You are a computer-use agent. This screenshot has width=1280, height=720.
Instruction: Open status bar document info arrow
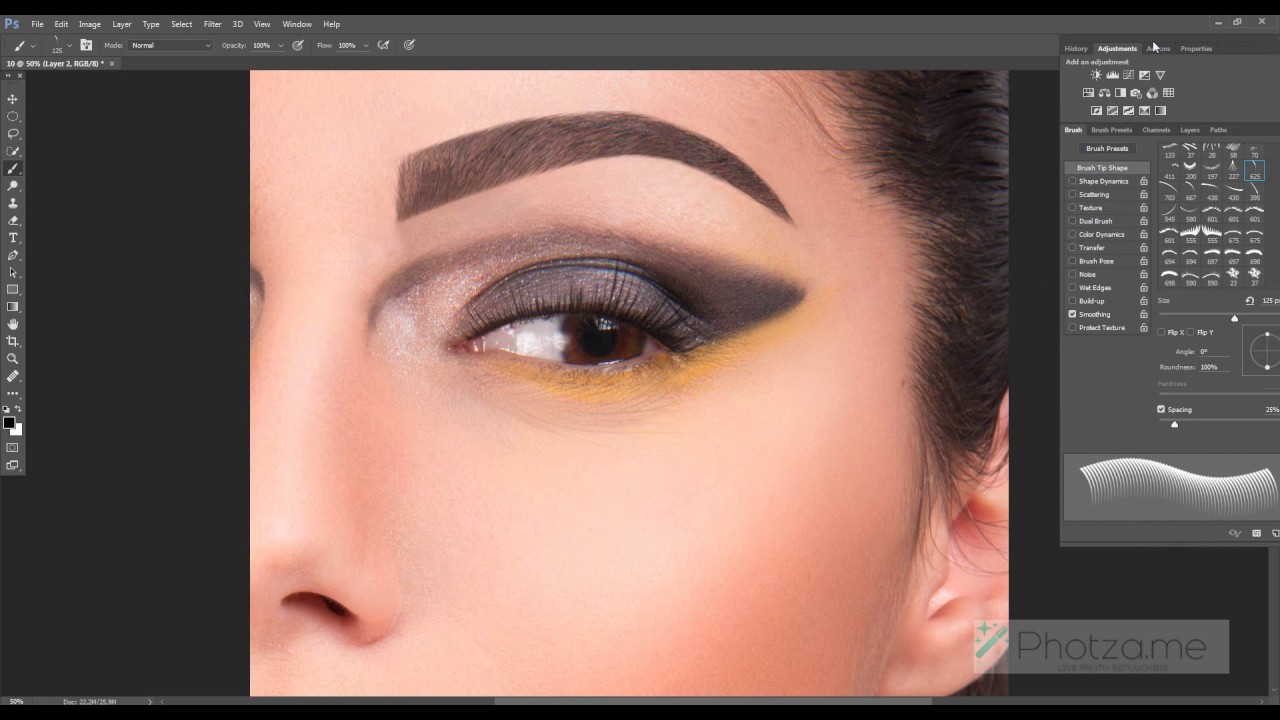tap(150, 702)
